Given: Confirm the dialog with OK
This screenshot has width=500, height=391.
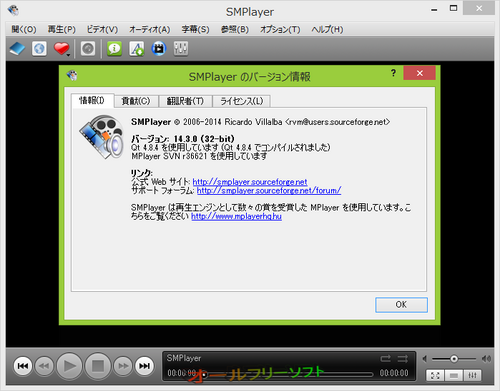Looking at the screenshot, I should tap(401, 305).
